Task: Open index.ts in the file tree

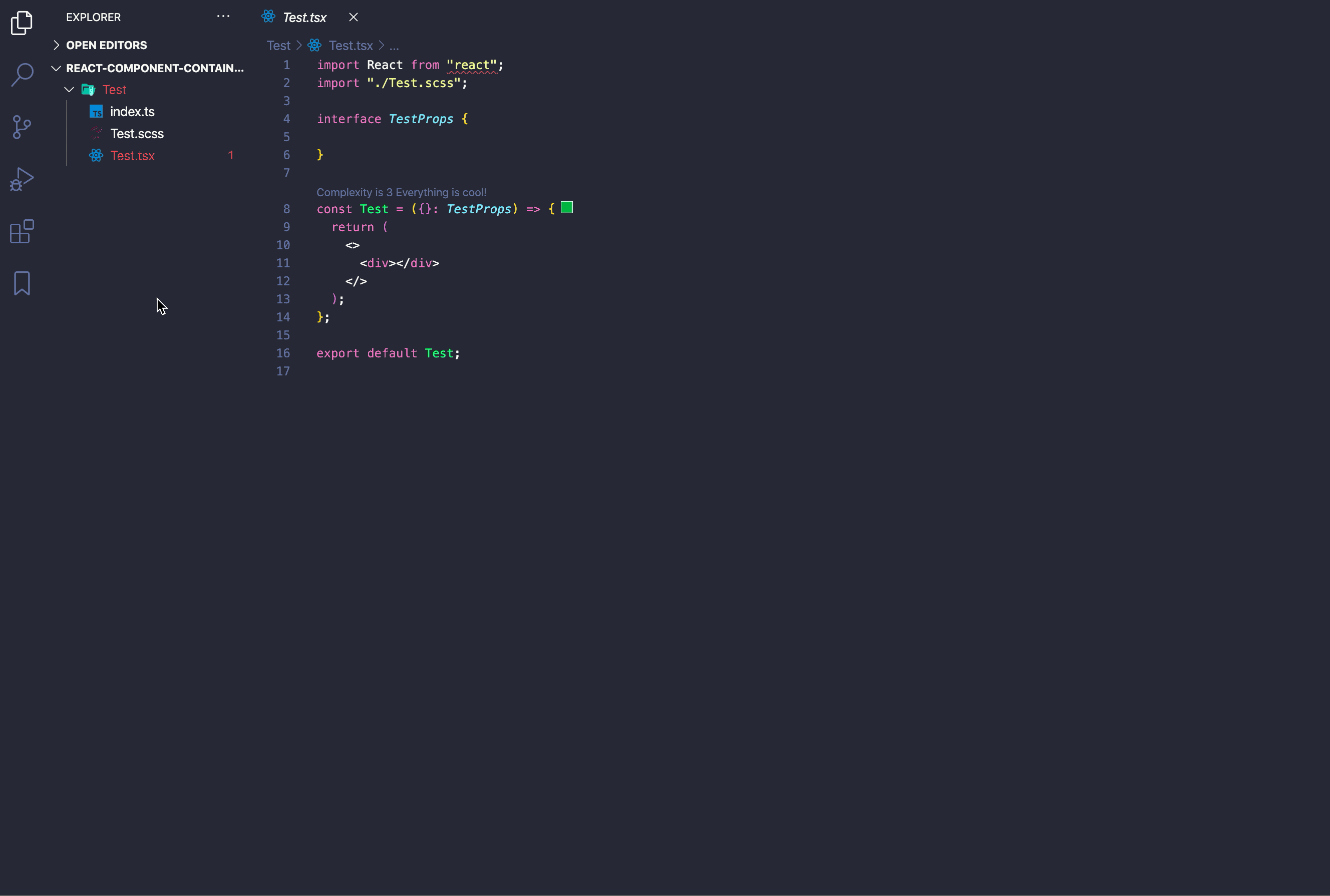Action: click(x=132, y=112)
